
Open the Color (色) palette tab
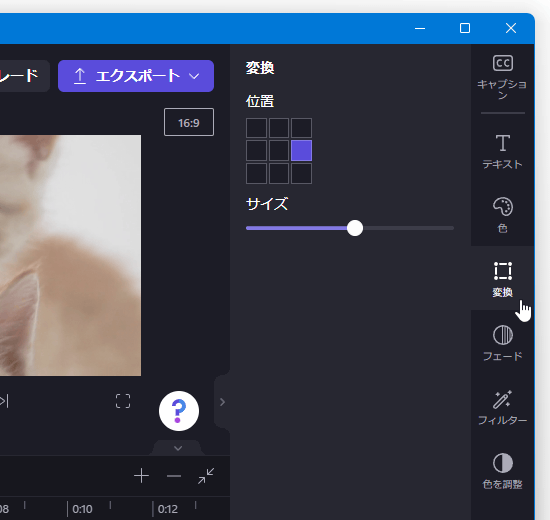click(x=502, y=215)
